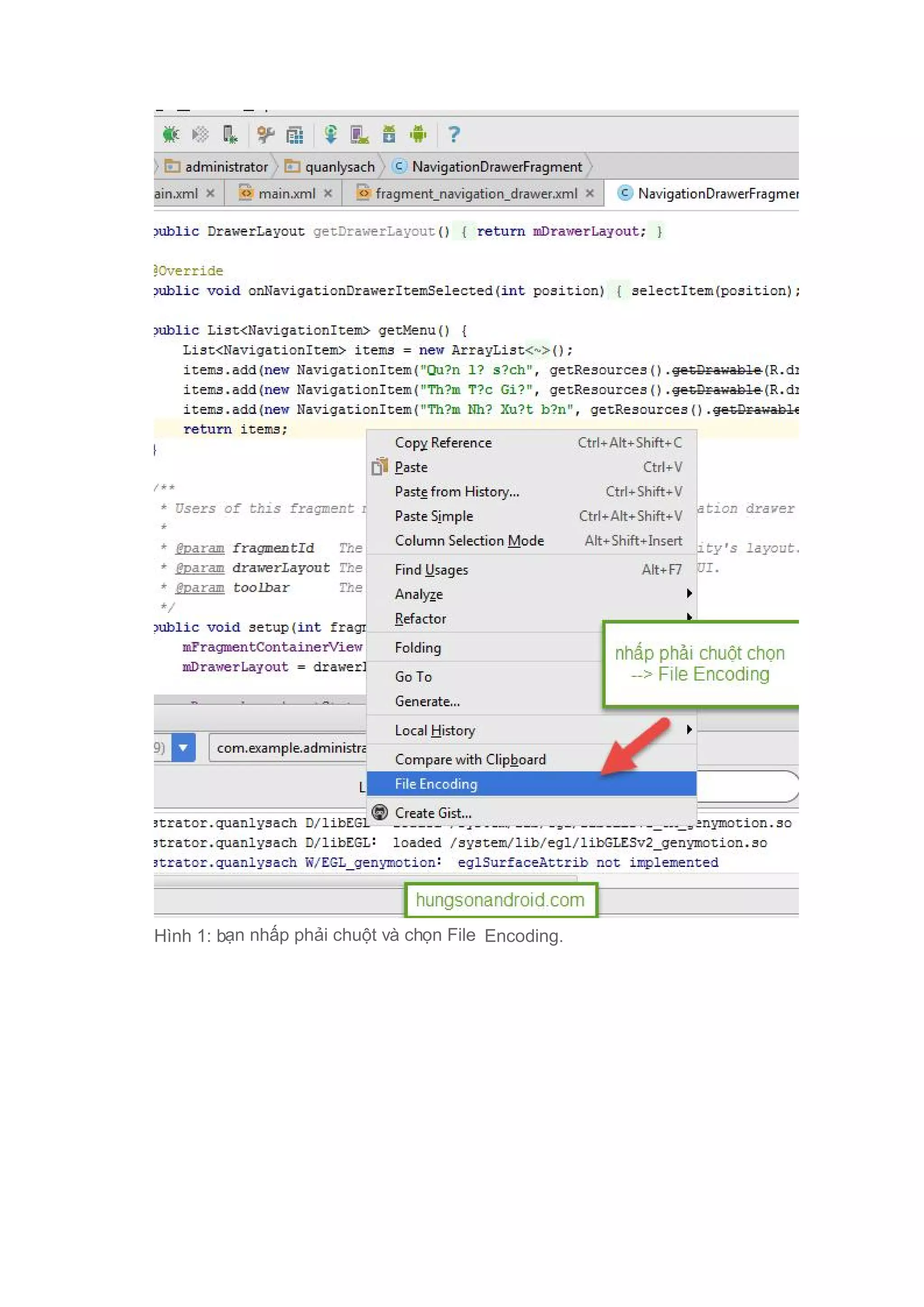Click Create Gist menu item
924x1307 pixels.
pyautogui.click(x=433, y=813)
